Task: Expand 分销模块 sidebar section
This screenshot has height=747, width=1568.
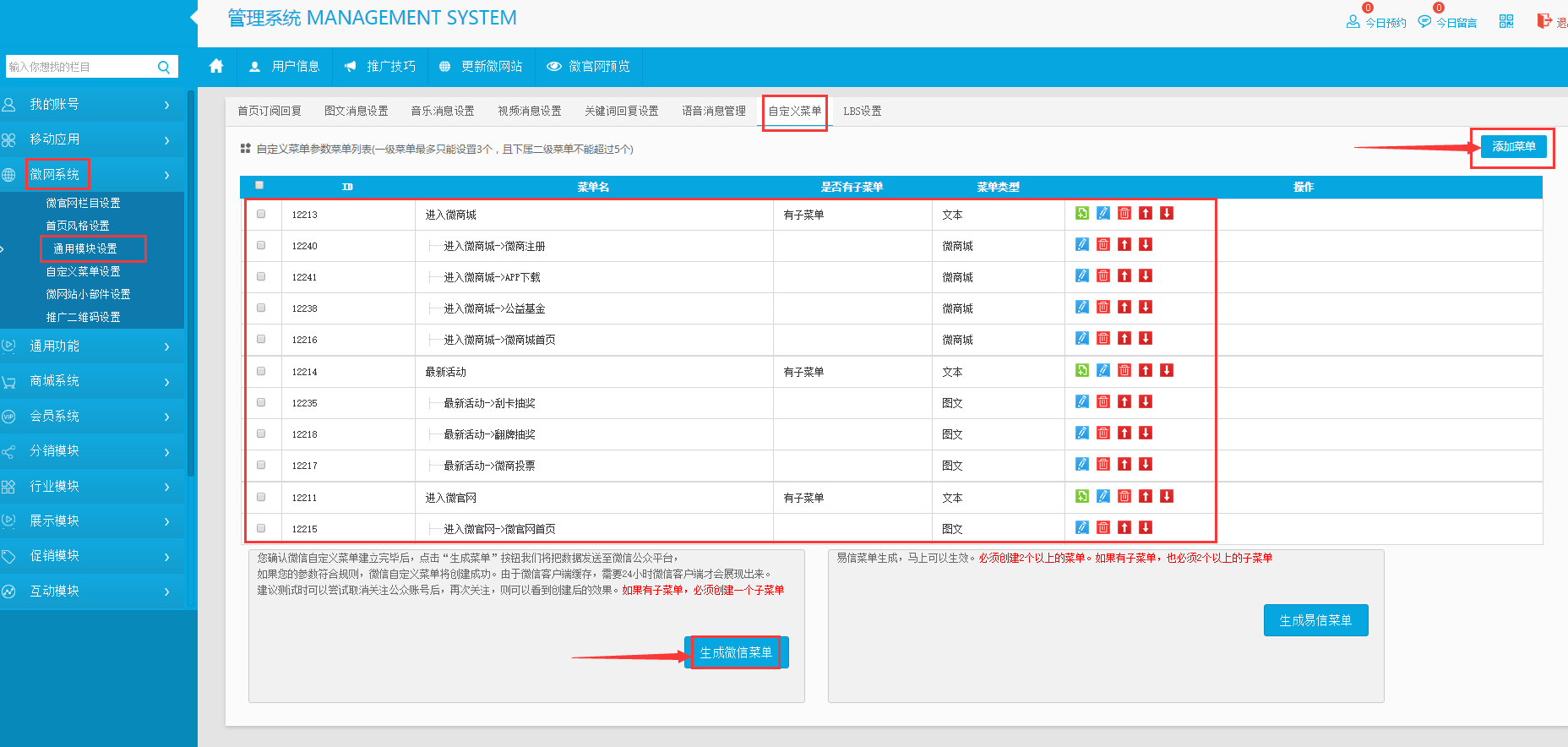Action: point(92,451)
